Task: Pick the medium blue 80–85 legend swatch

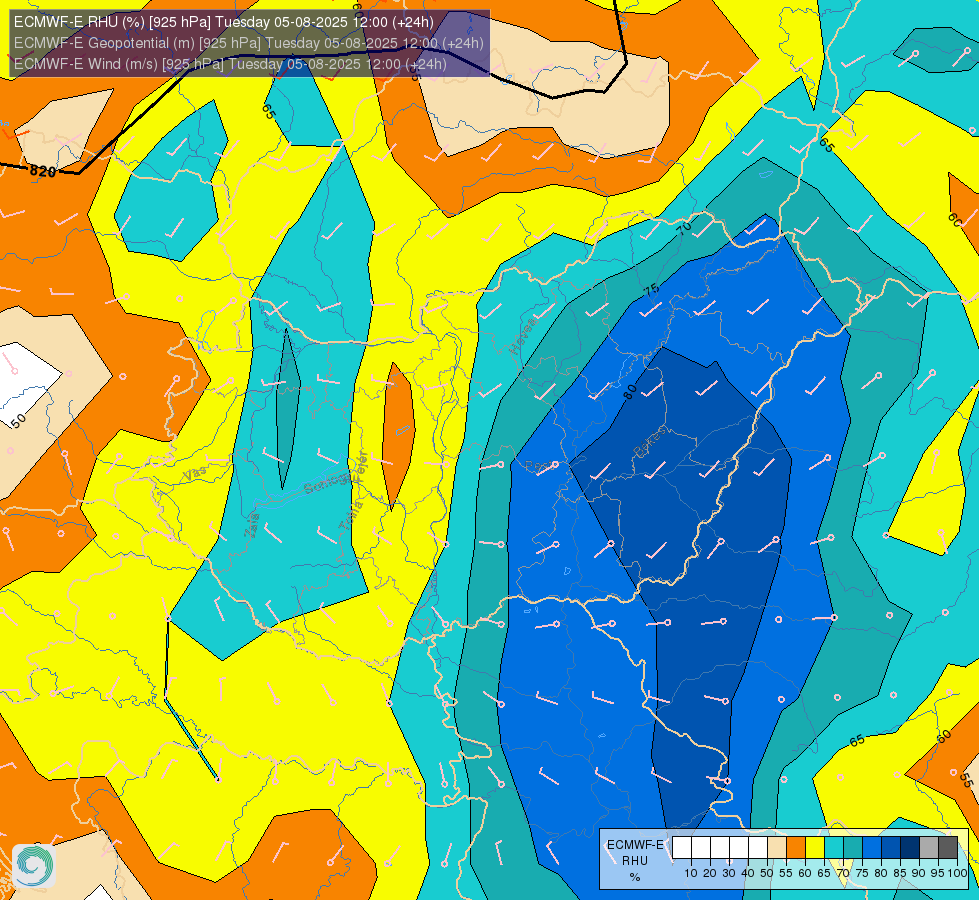Action: pyautogui.click(x=891, y=848)
